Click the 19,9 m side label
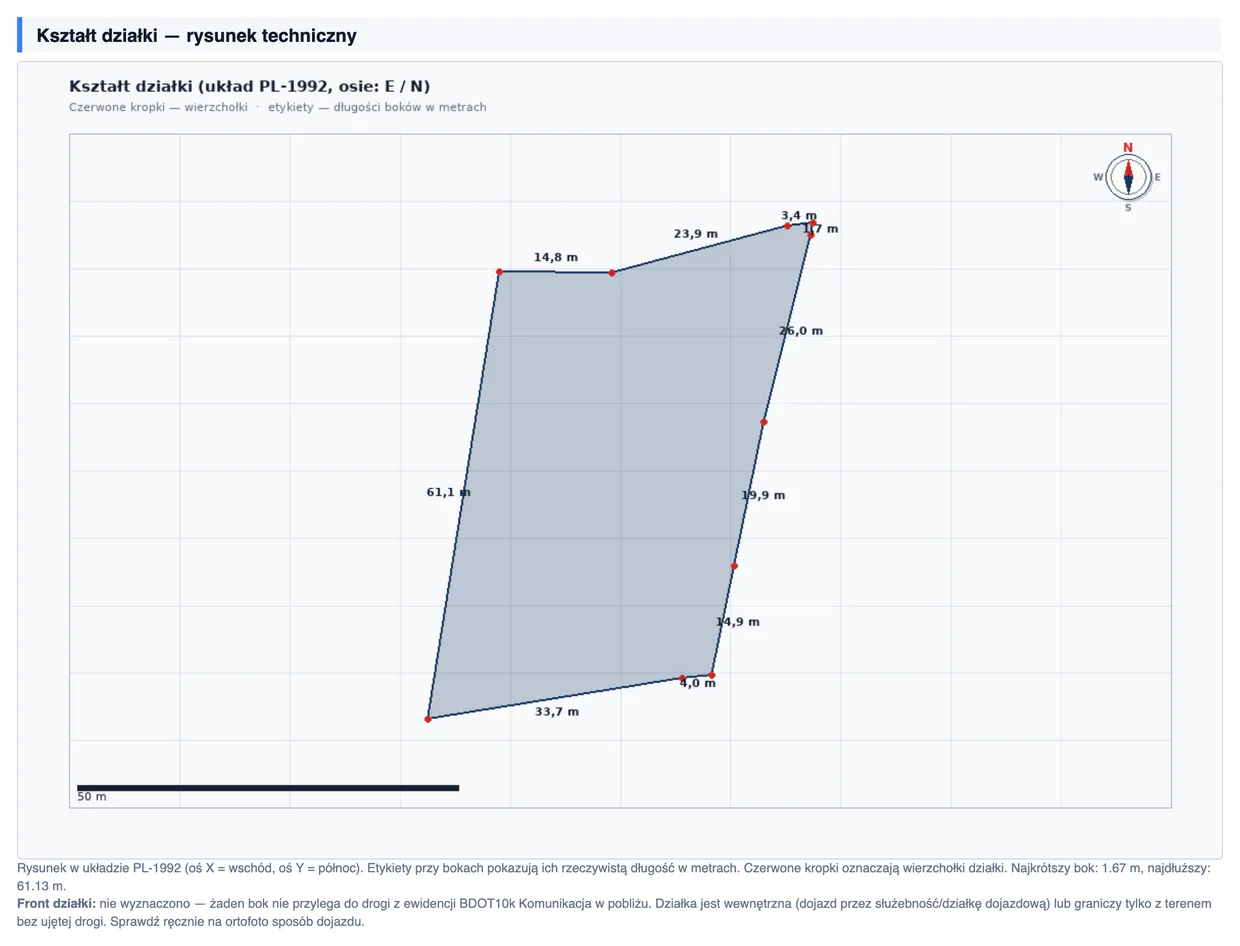The width and height of the screenshot is (1240, 946). pyautogui.click(x=763, y=495)
